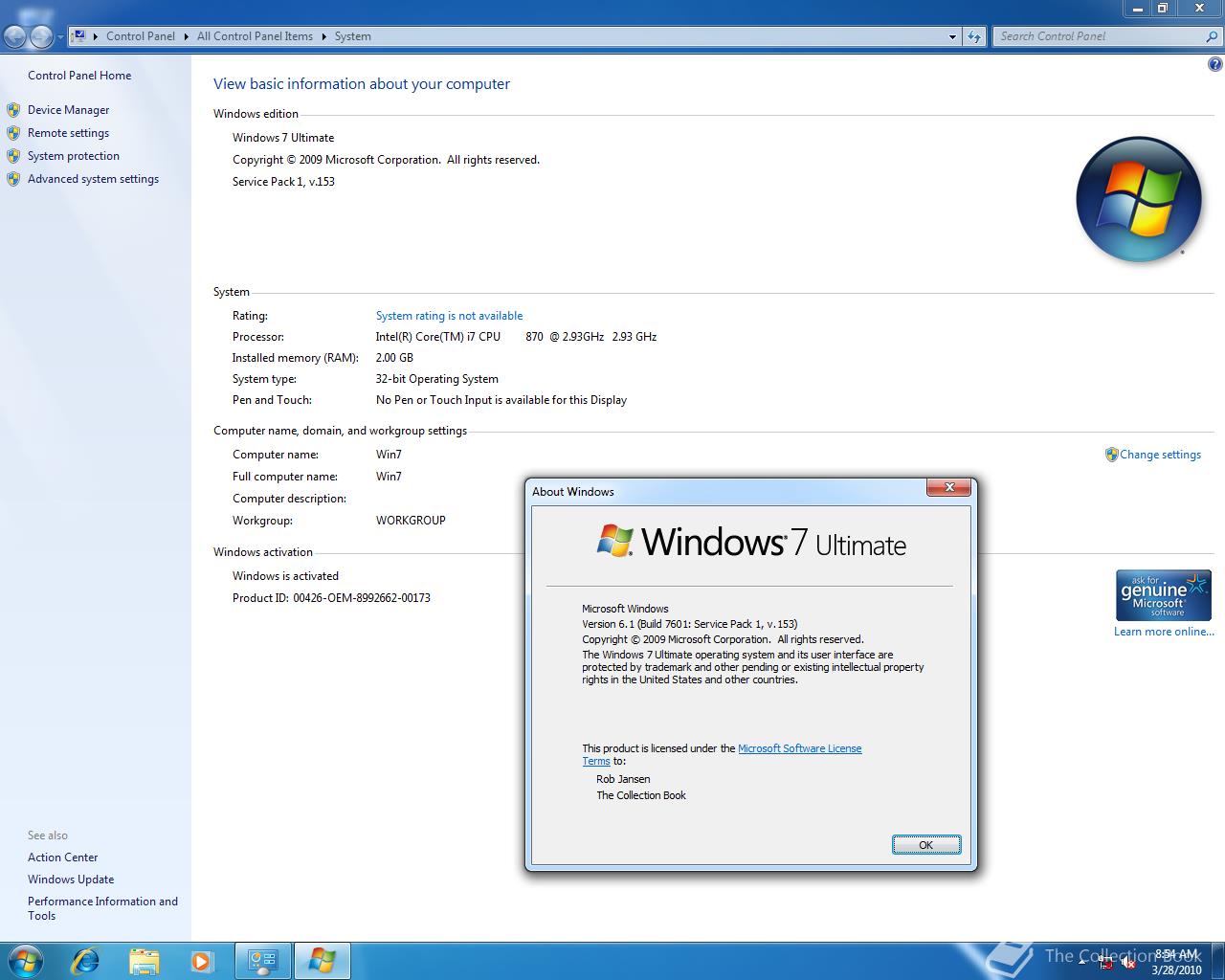Click the Search Control Panel field
Viewport: 1225px width, 980px height.
pyautogui.click(x=1099, y=36)
